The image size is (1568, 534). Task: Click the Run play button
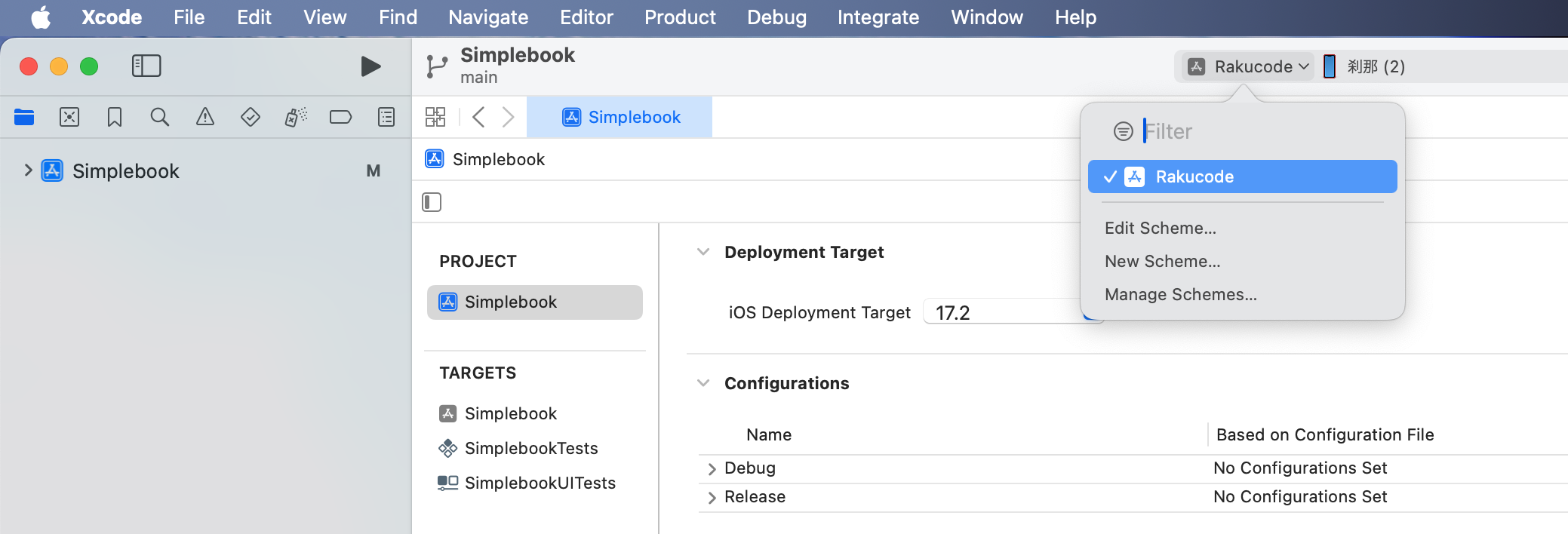tap(370, 66)
